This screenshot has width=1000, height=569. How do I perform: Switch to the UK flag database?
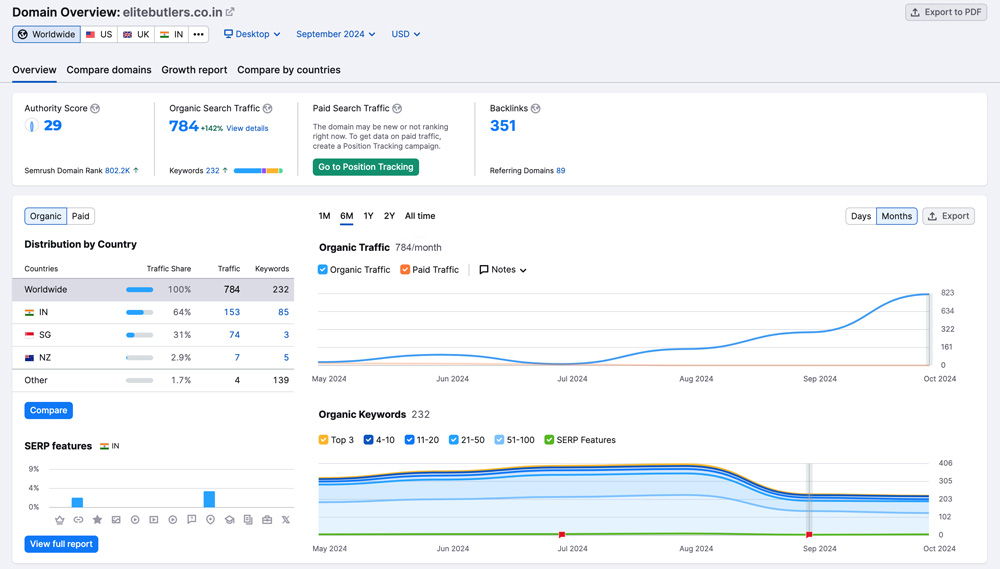click(x=136, y=34)
